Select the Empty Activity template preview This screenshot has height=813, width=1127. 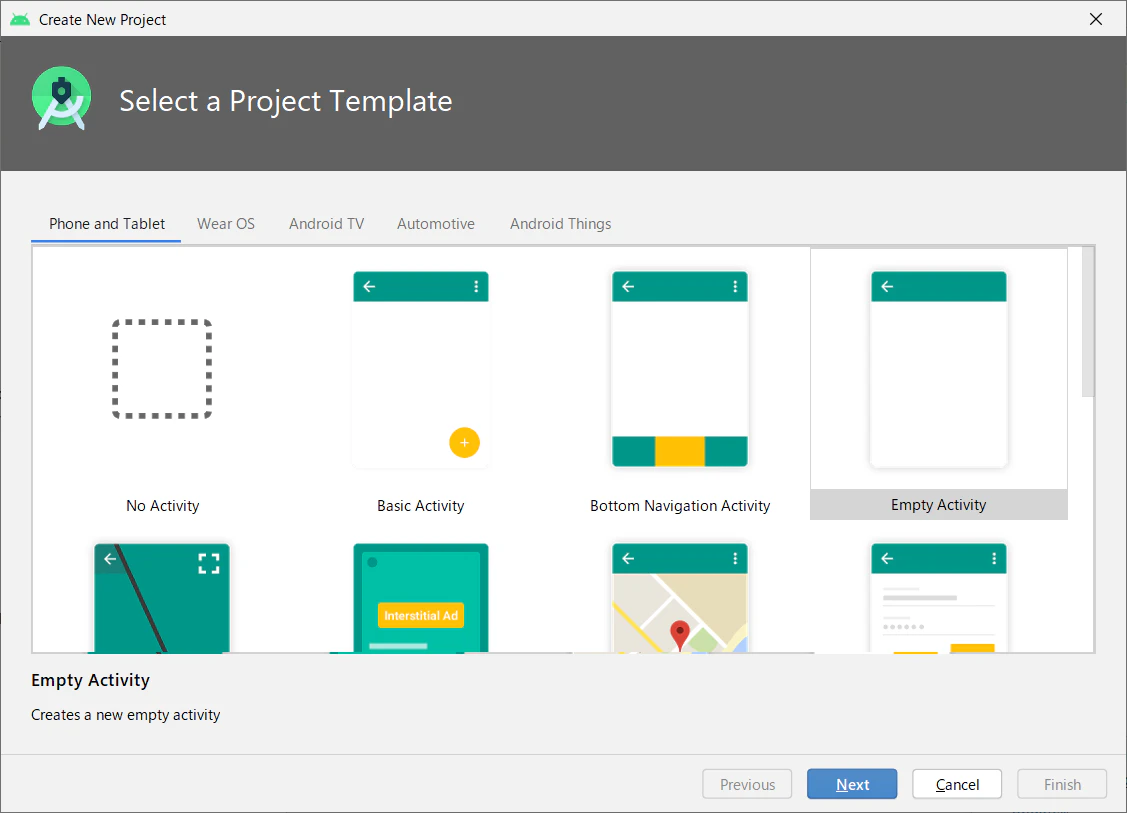(939, 369)
